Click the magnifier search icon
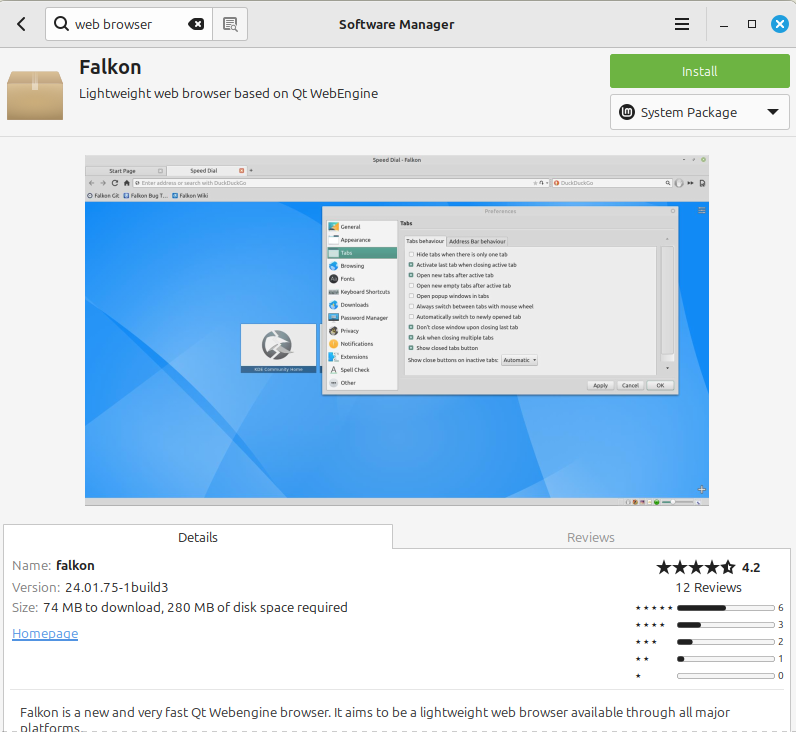This screenshot has width=796, height=732. [x=61, y=23]
